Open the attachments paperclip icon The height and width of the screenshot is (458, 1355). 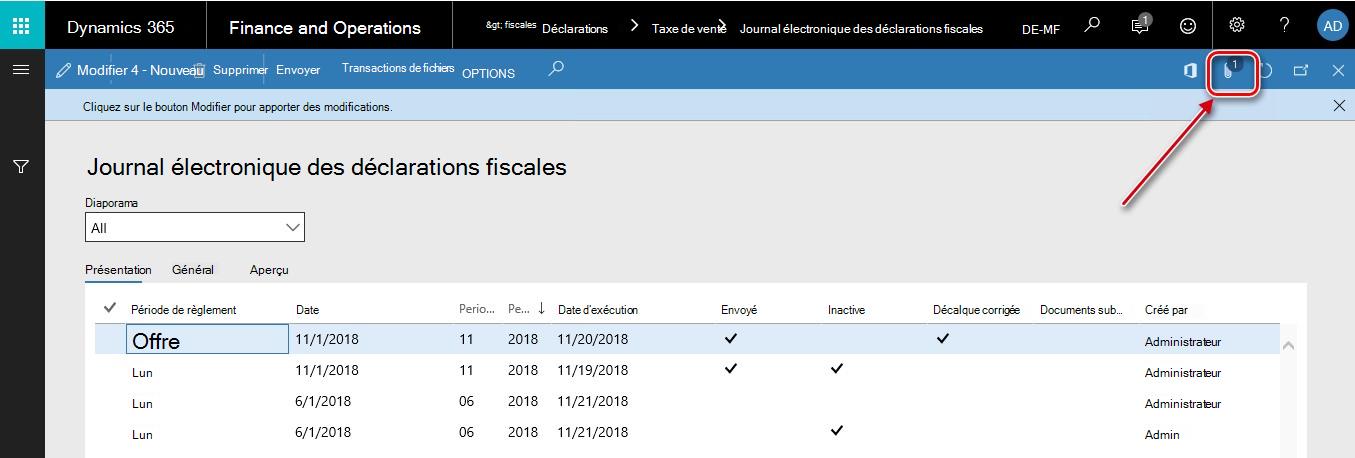1231,71
